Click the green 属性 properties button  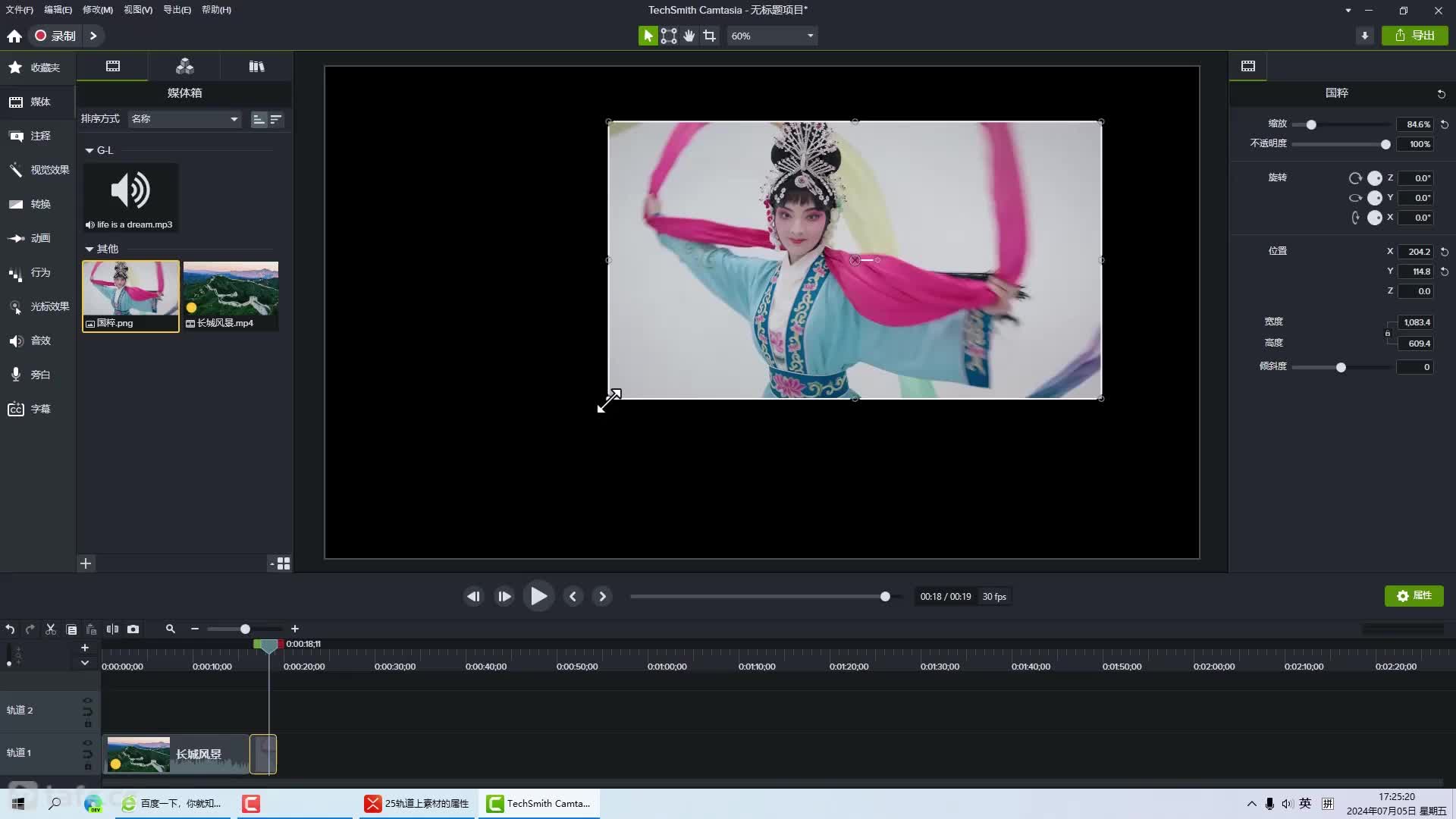(1414, 596)
